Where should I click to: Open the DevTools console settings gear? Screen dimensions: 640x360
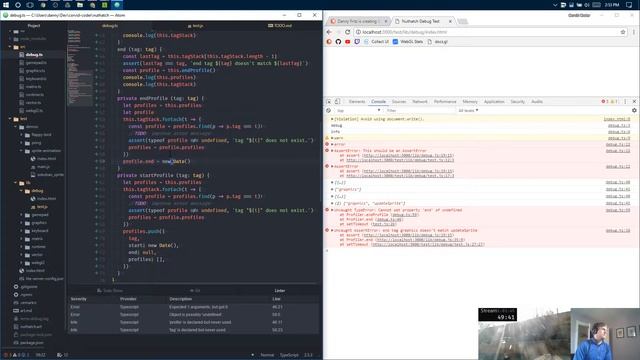634,110
